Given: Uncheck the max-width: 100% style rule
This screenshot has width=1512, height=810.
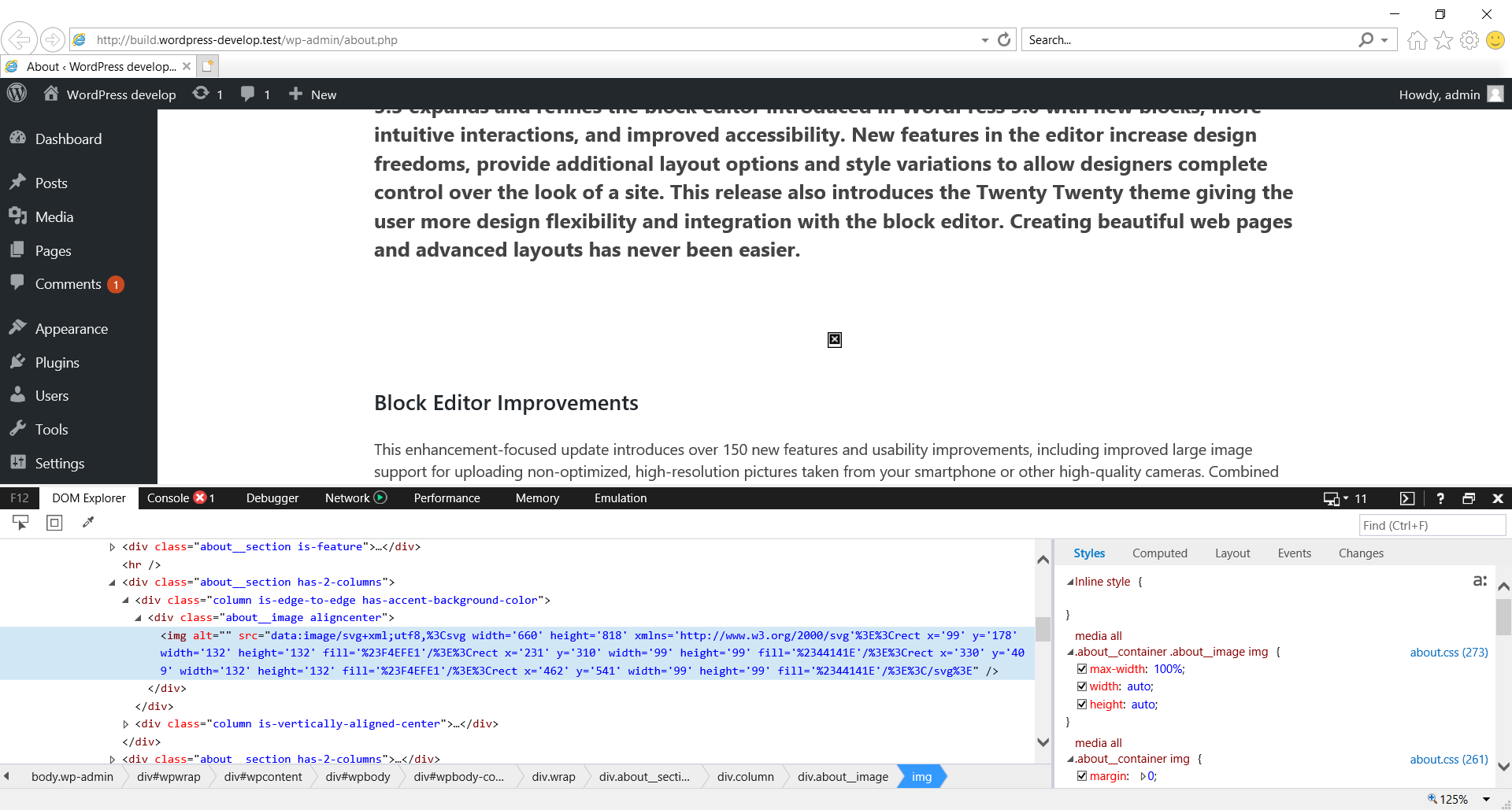Looking at the screenshot, I should (x=1082, y=669).
